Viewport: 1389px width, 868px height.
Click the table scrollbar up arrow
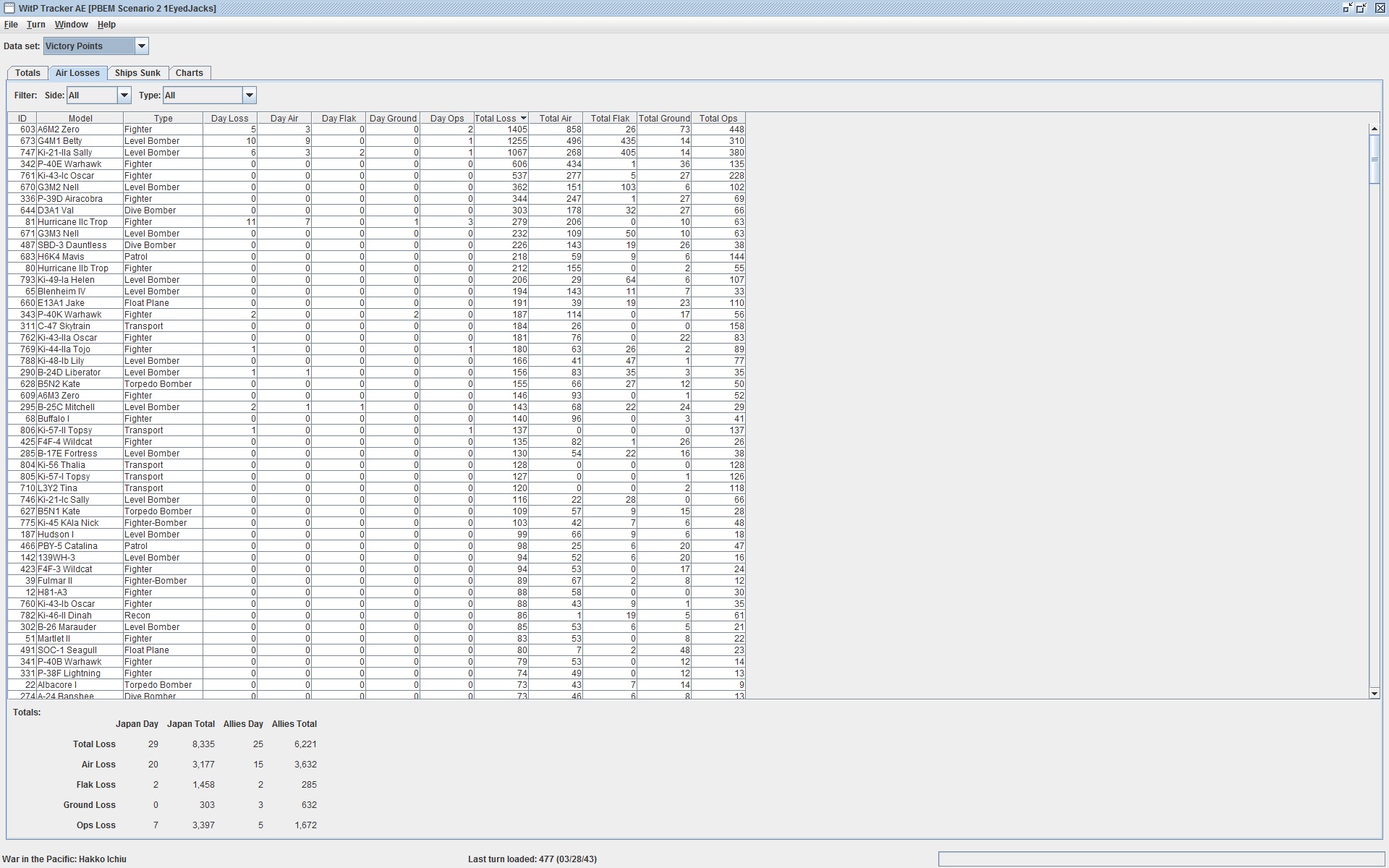(x=1374, y=129)
